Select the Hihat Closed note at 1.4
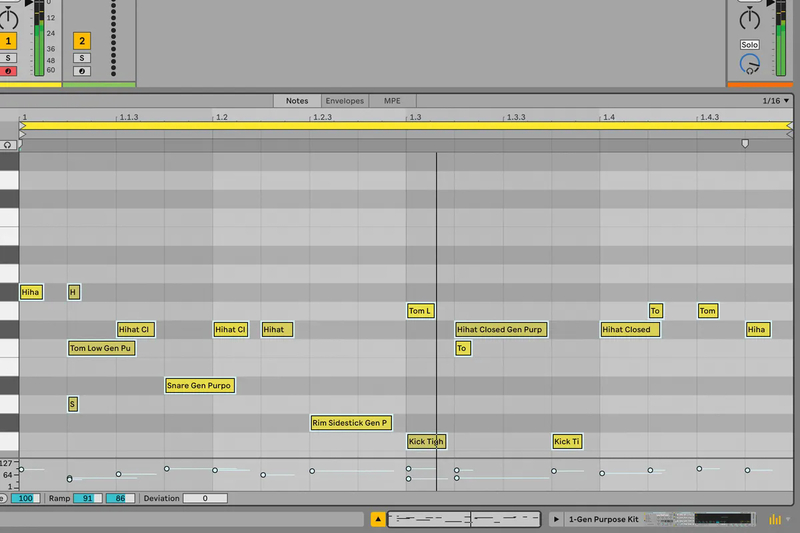 point(630,329)
